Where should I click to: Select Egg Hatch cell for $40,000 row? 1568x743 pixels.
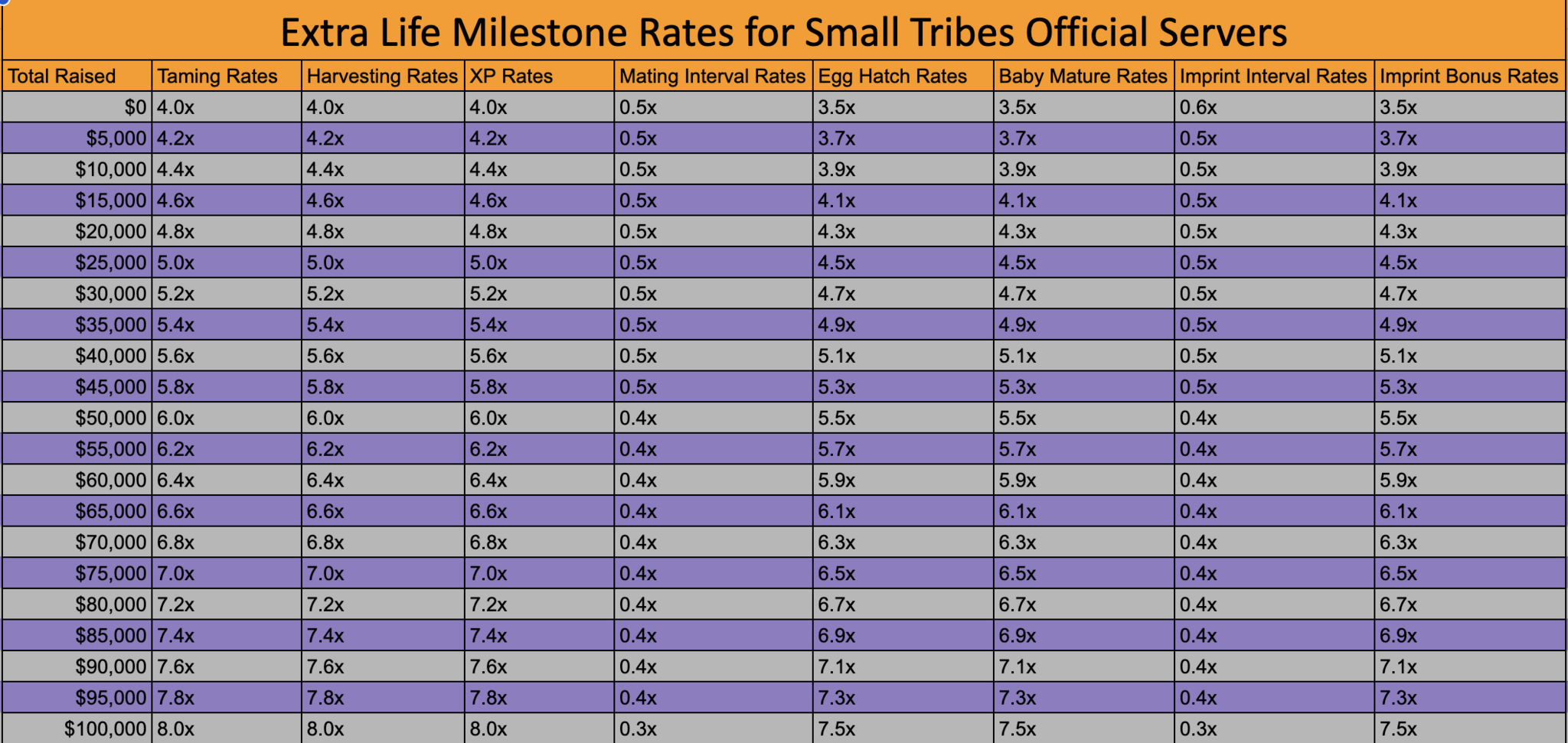coord(836,357)
